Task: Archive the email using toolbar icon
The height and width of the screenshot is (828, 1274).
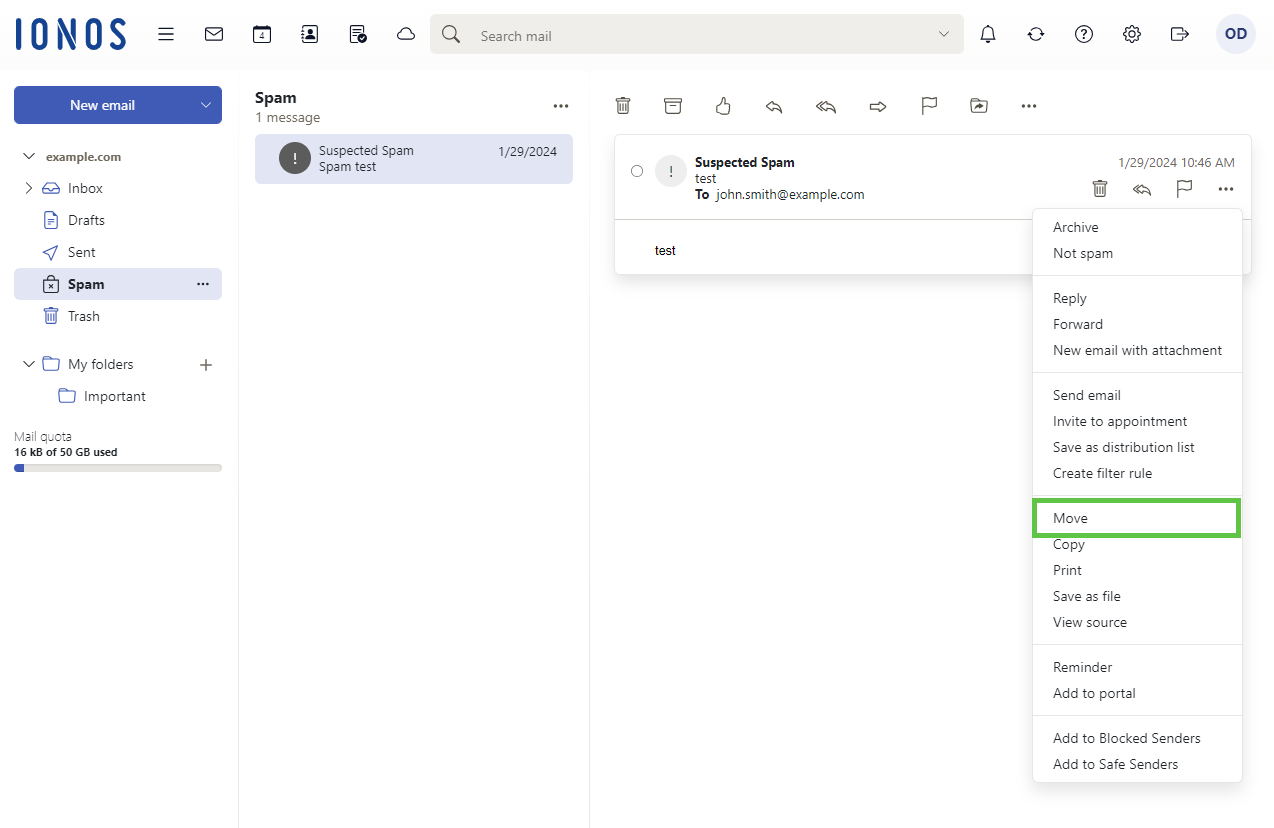Action: [x=673, y=106]
